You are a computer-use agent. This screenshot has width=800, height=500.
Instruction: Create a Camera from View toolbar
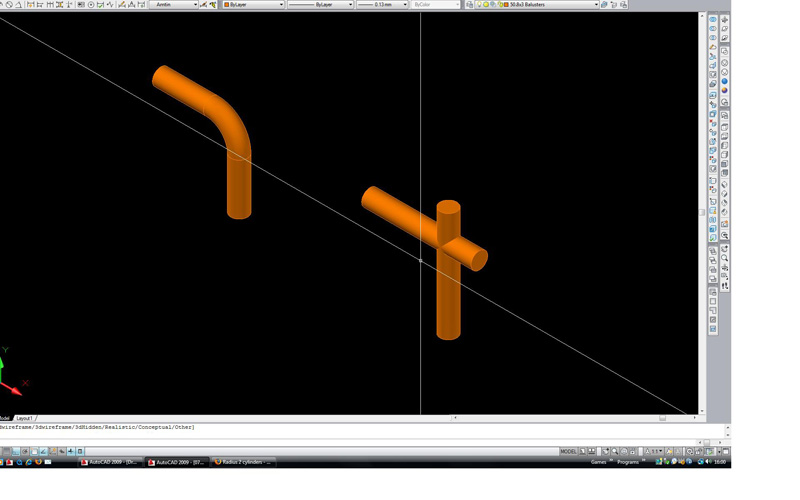724,224
